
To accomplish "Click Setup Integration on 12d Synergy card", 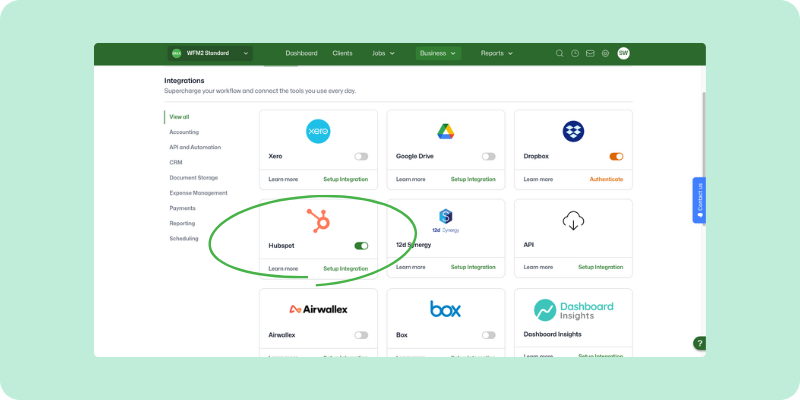I will click(473, 267).
